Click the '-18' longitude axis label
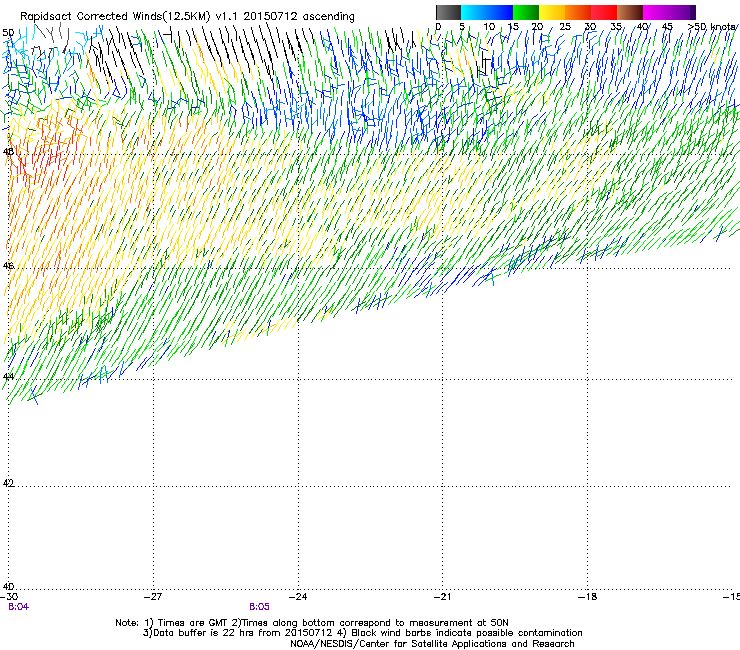Screen dimensions: 740x650 (588, 597)
